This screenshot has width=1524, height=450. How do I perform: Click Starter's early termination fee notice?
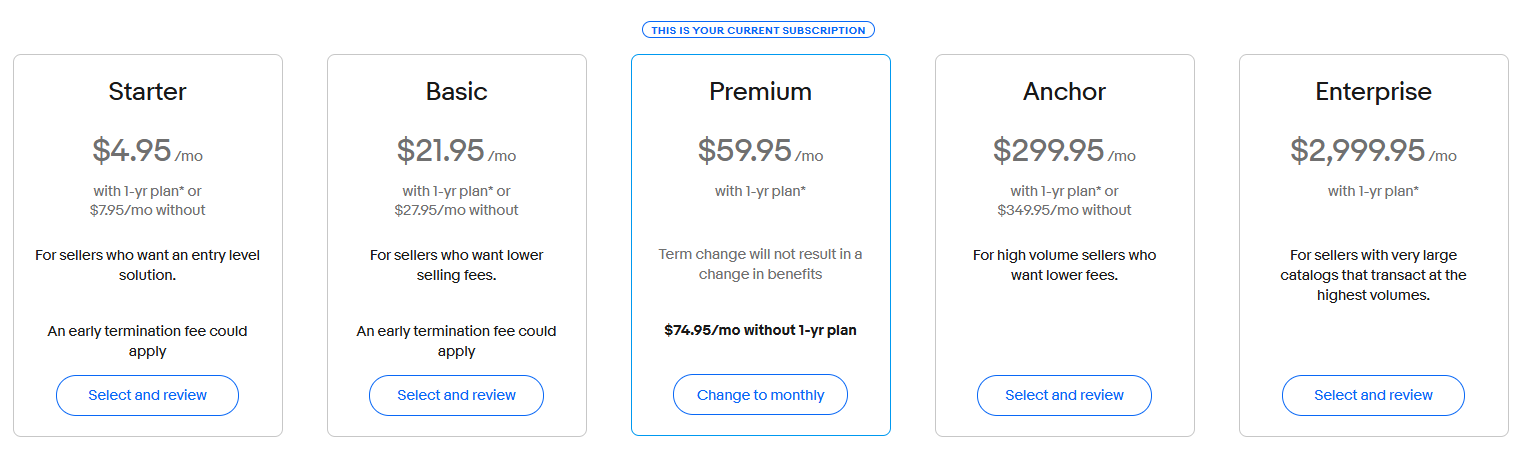147,341
